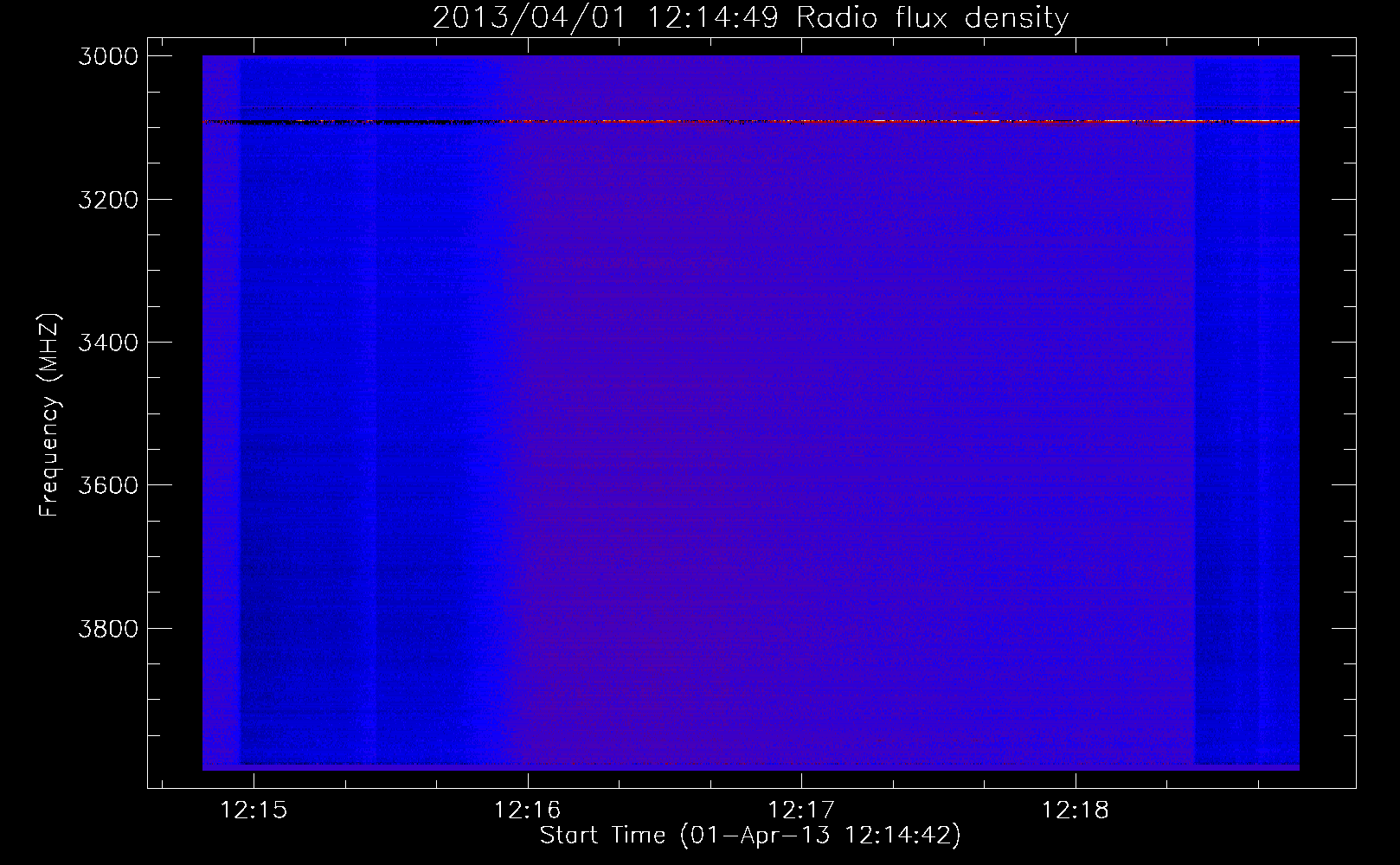The width and height of the screenshot is (1400, 865).
Task: Click the 12:15 time axis label
Action: 254,811
